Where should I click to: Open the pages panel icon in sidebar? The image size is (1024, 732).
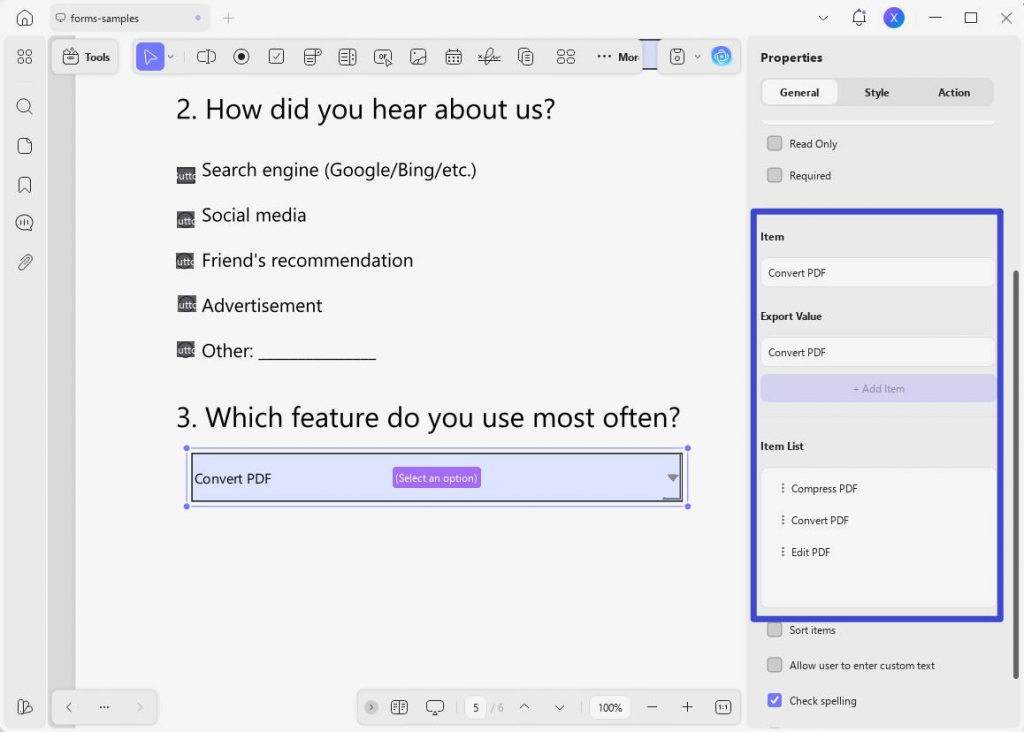click(x=25, y=146)
